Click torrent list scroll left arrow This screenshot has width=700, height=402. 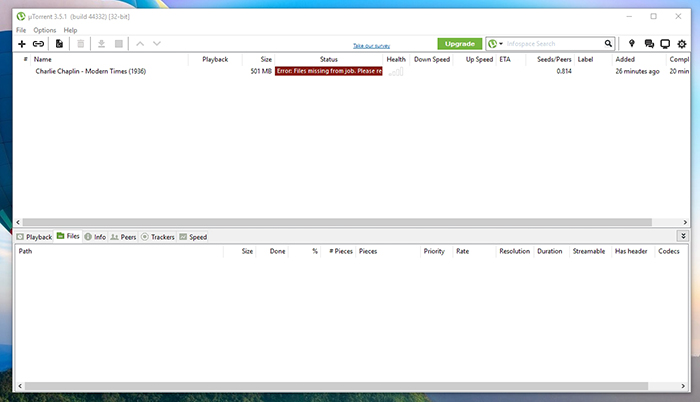pyautogui.click(x=18, y=222)
